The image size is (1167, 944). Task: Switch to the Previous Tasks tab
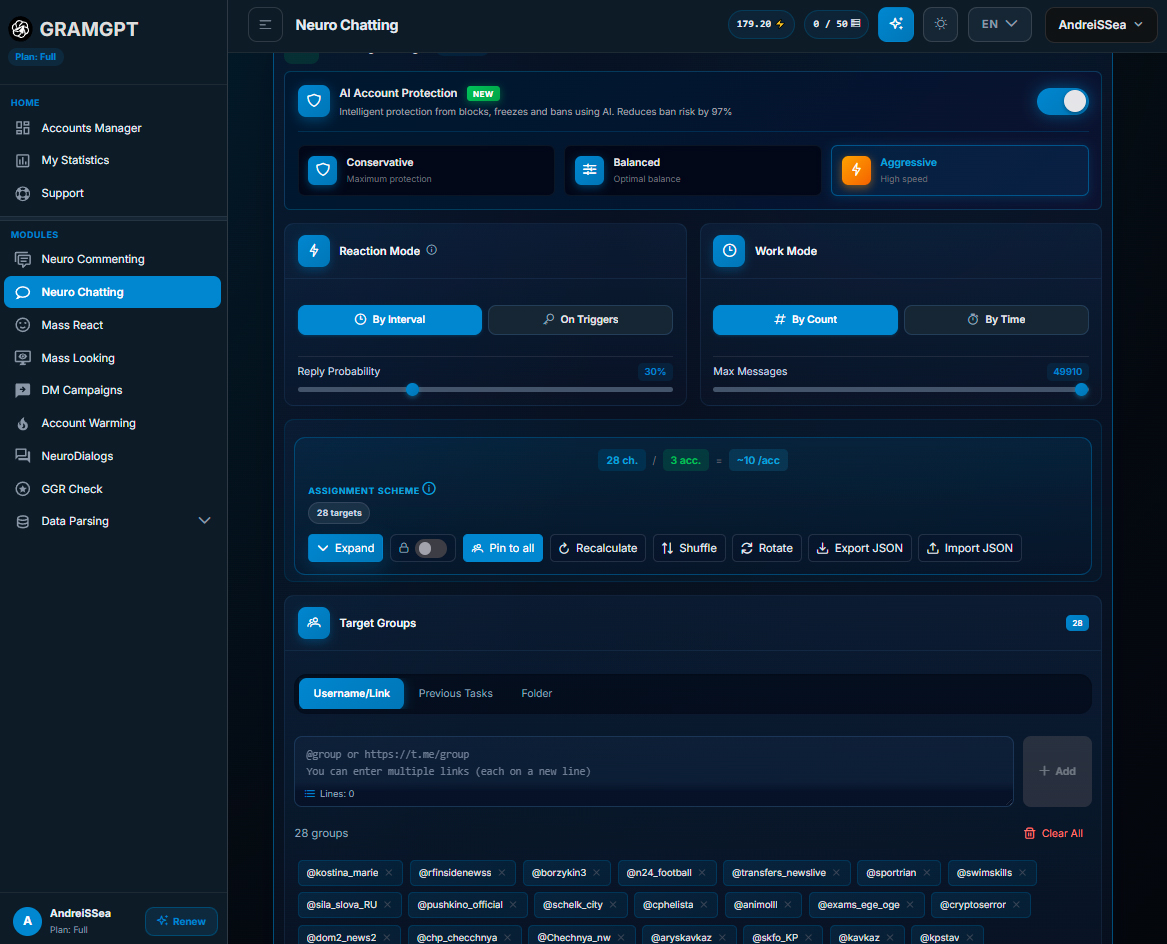click(455, 693)
